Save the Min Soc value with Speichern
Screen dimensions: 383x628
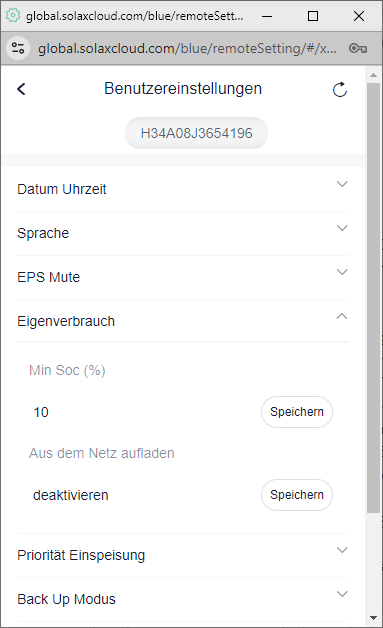(297, 412)
